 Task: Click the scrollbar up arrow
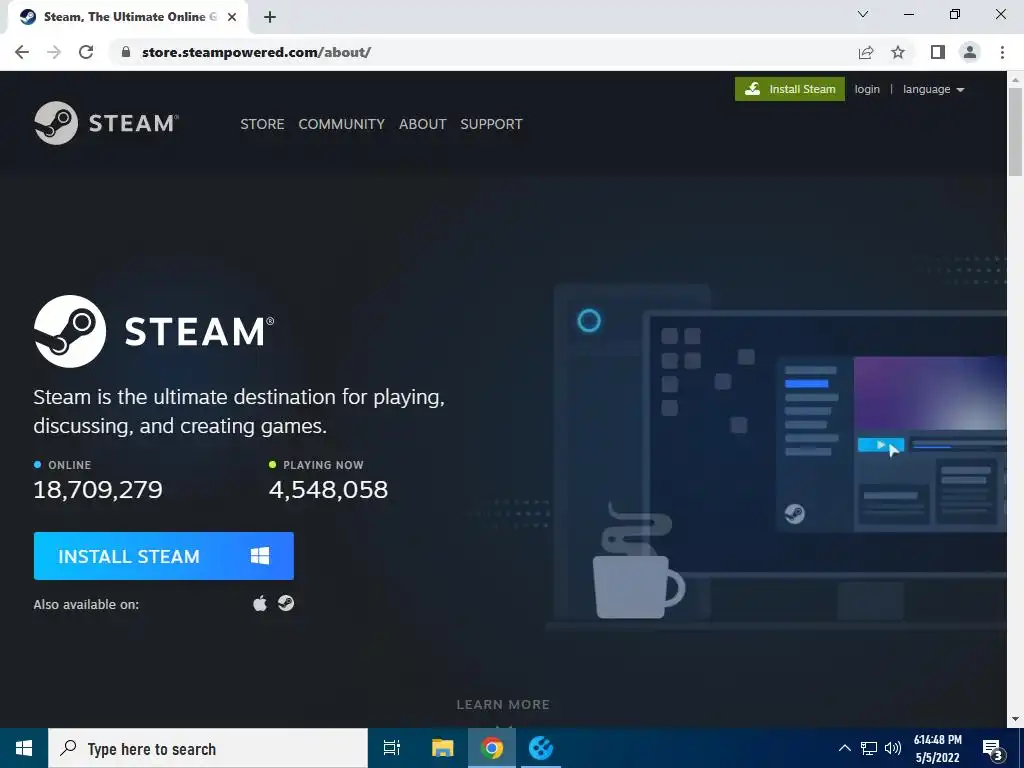(x=1015, y=79)
